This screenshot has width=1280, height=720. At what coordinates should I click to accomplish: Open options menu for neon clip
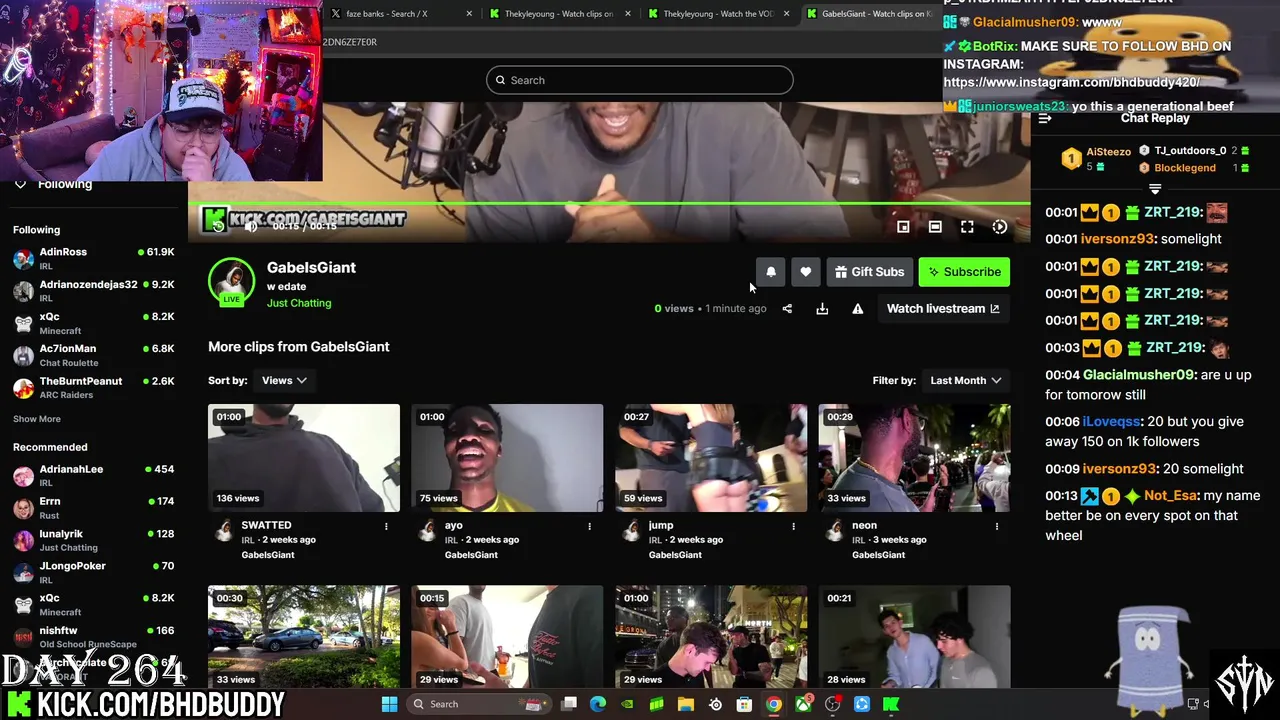[x=996, y=526]
